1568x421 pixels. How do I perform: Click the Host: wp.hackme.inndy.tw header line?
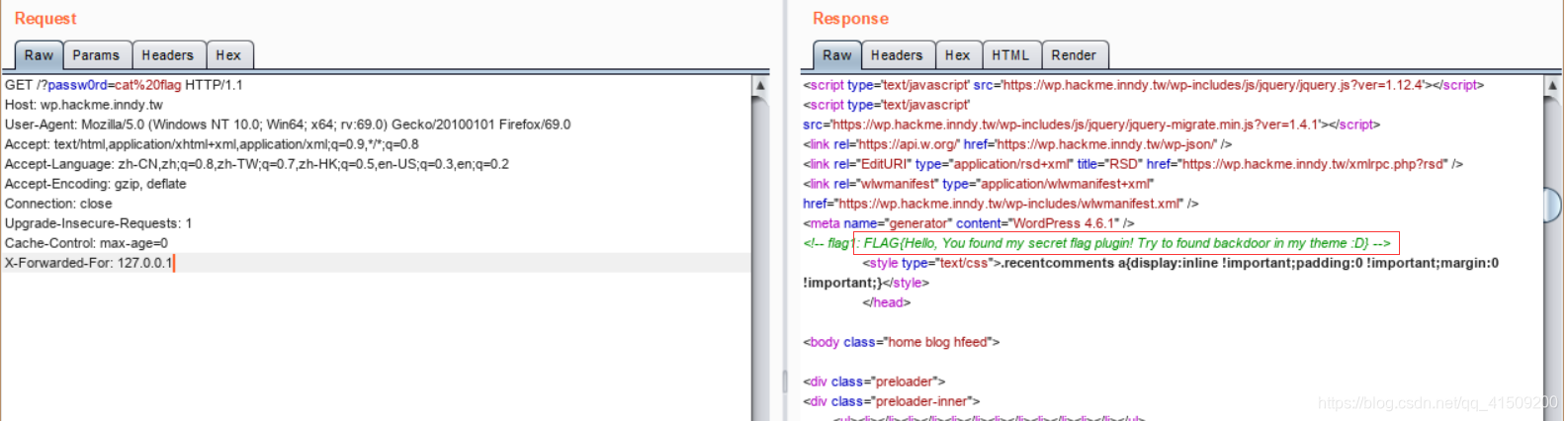click(x=84, y=105)
